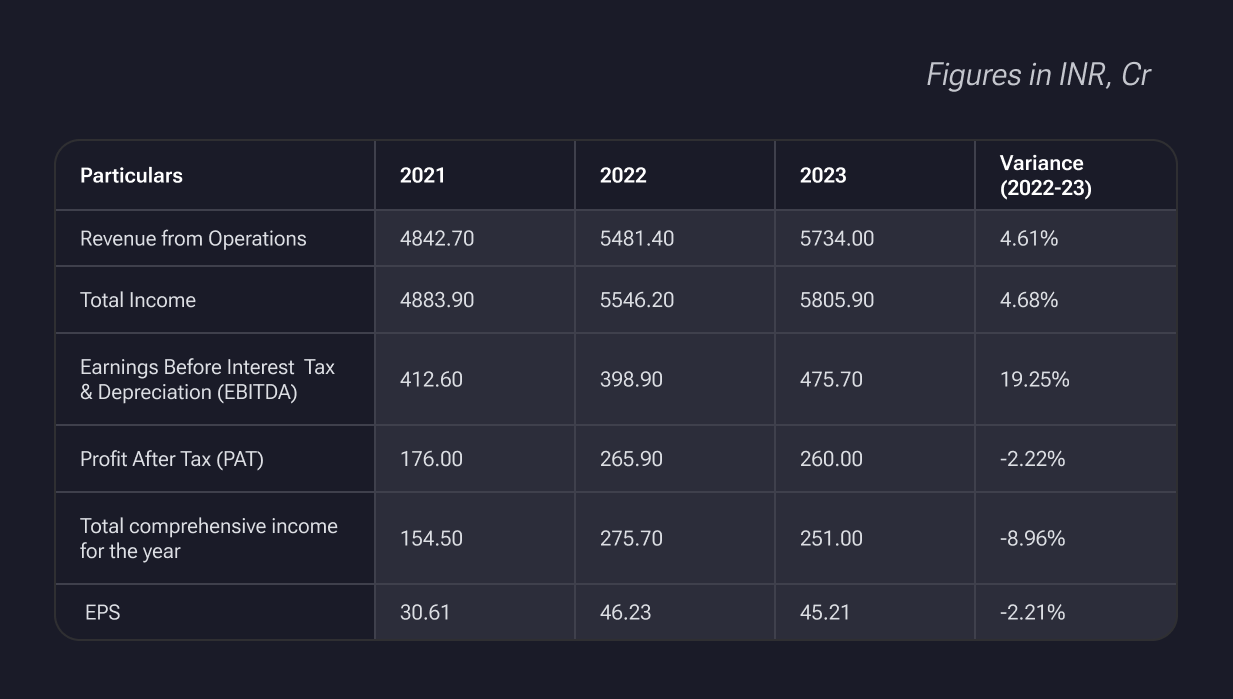Click the Total Income row label
Viewport: 1233px width, 699px height.
(138, 300)
